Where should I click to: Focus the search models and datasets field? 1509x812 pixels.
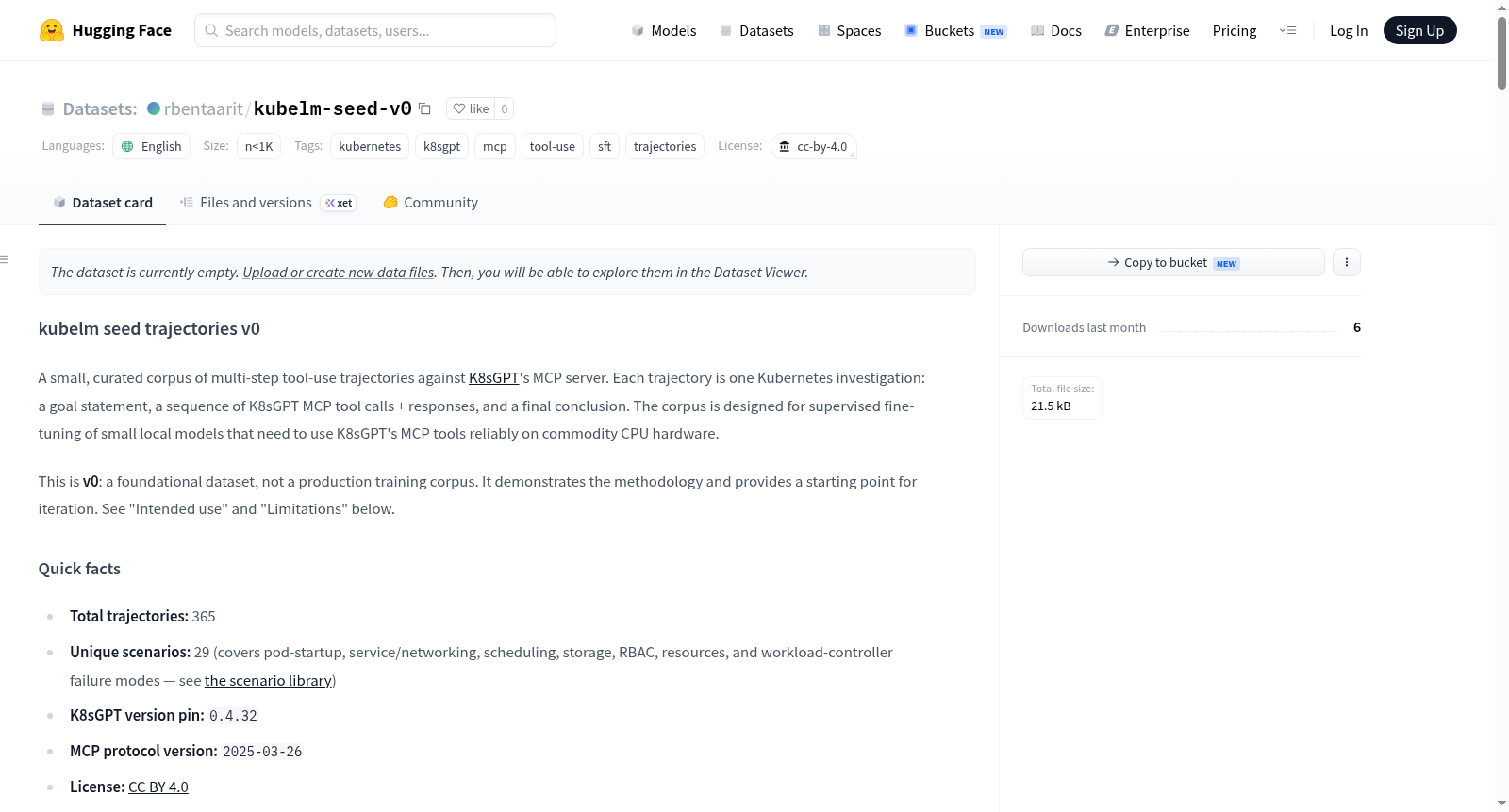point(375,30)
